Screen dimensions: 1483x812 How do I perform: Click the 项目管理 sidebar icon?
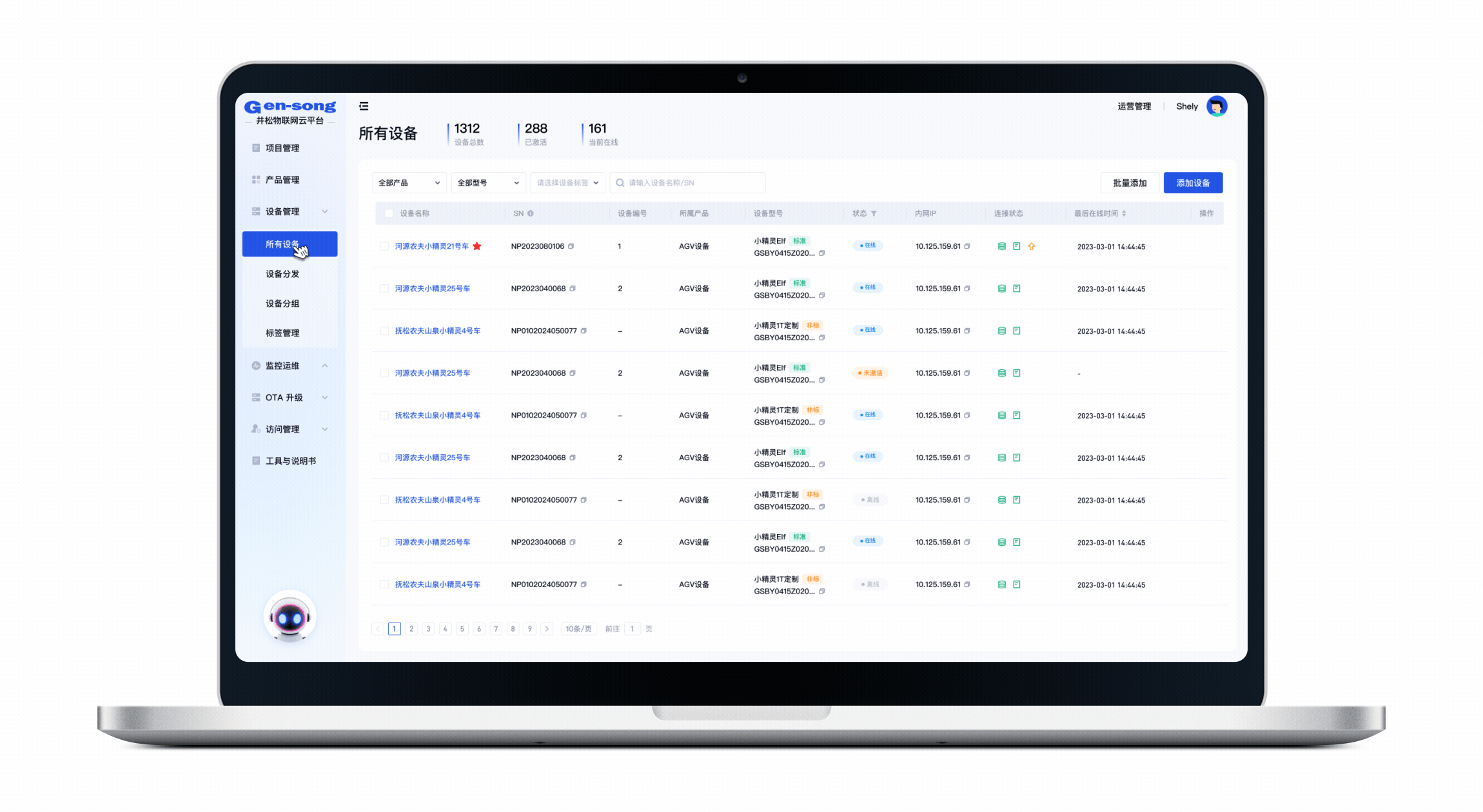256,148
